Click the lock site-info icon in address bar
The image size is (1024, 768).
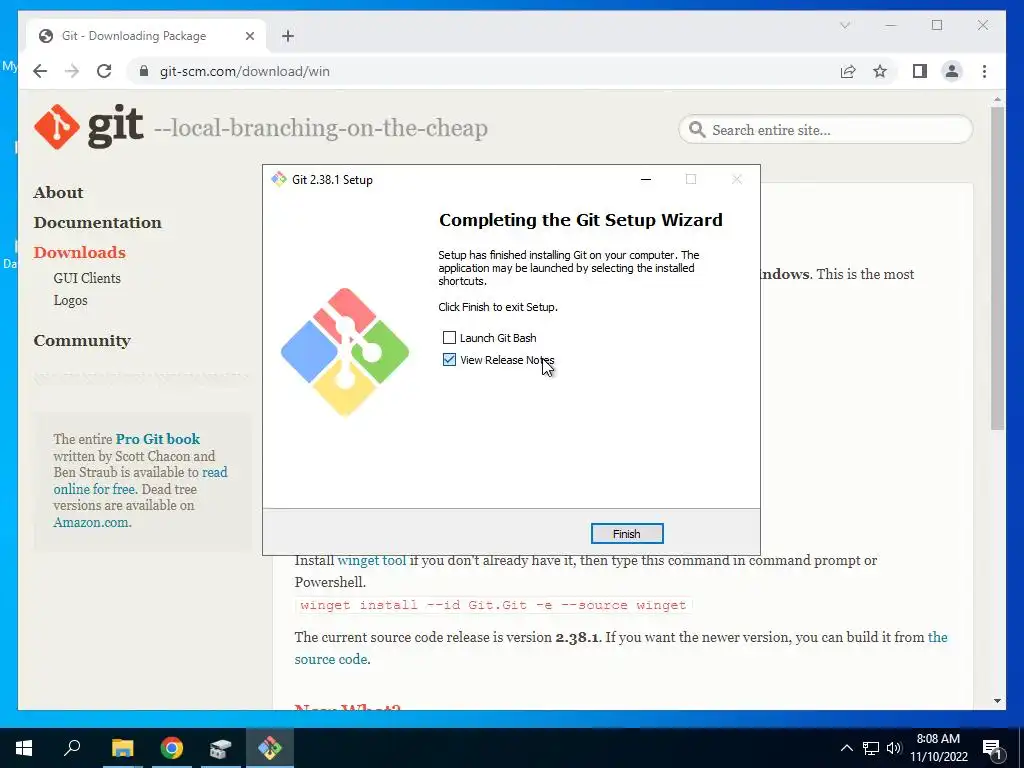(144, 71)
